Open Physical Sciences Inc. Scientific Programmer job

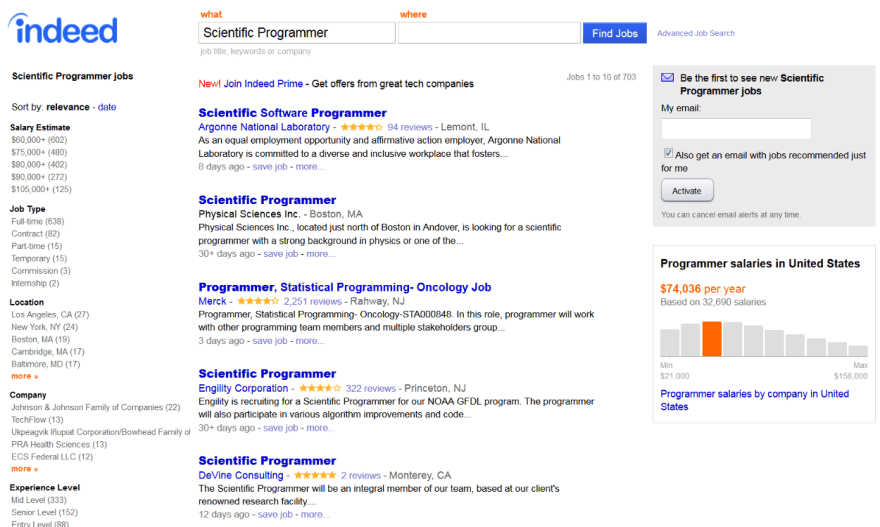point(267,200)
